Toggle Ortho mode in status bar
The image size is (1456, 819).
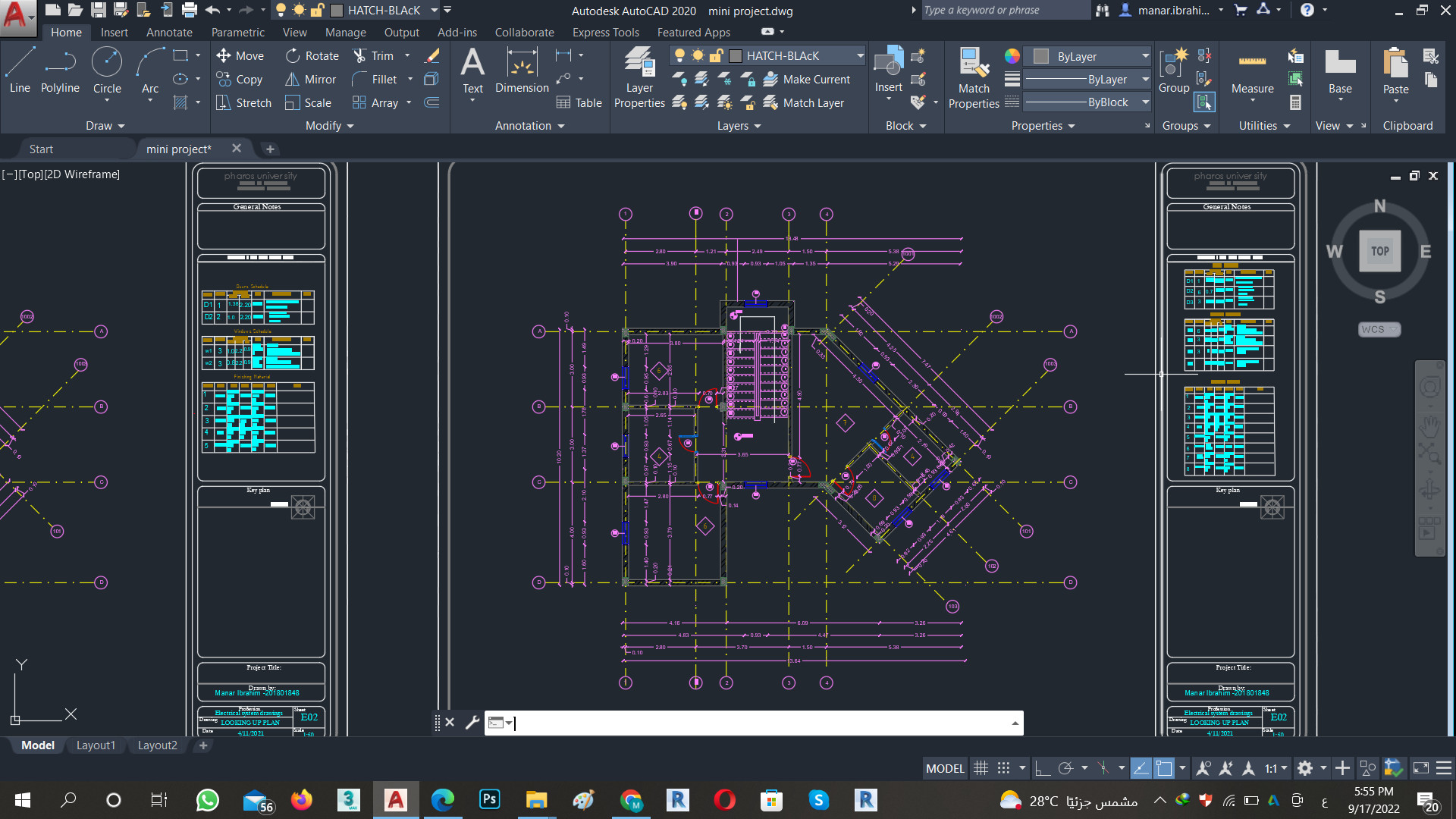click(1043, 768)
